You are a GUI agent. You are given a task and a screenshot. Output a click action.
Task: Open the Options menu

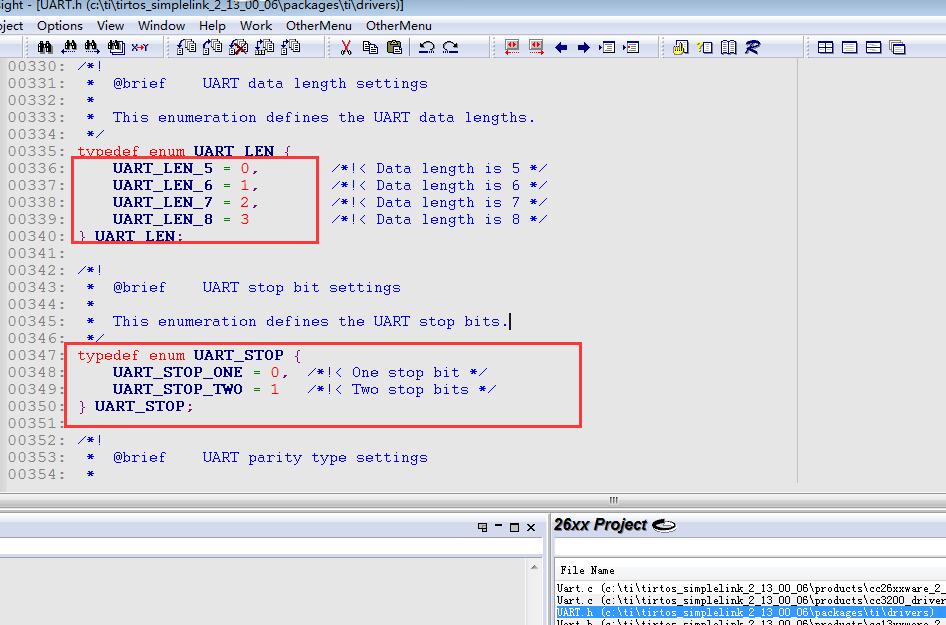tap(60, 26)
